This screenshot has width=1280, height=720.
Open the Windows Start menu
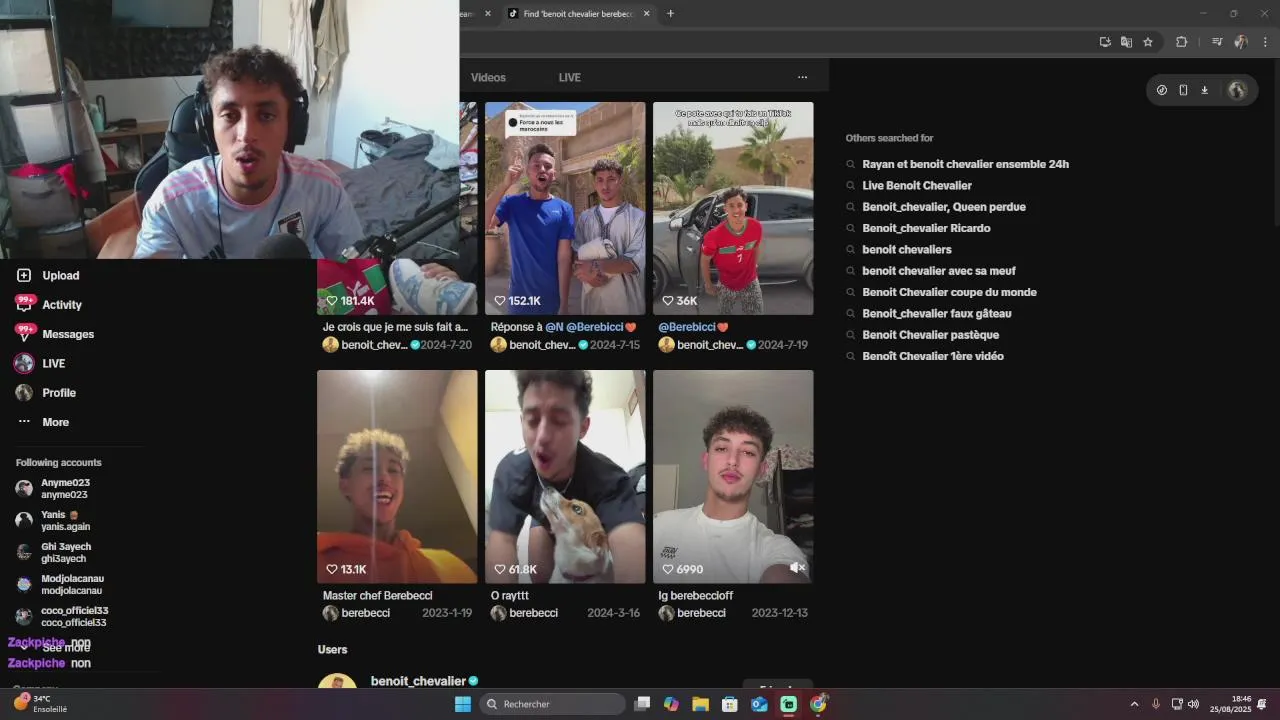pos(463,704)
